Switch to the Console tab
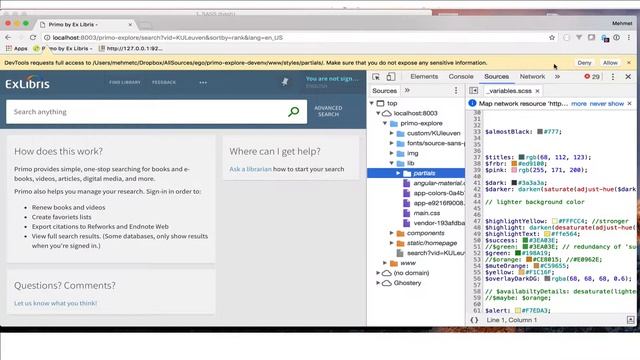 click(461, 77)
